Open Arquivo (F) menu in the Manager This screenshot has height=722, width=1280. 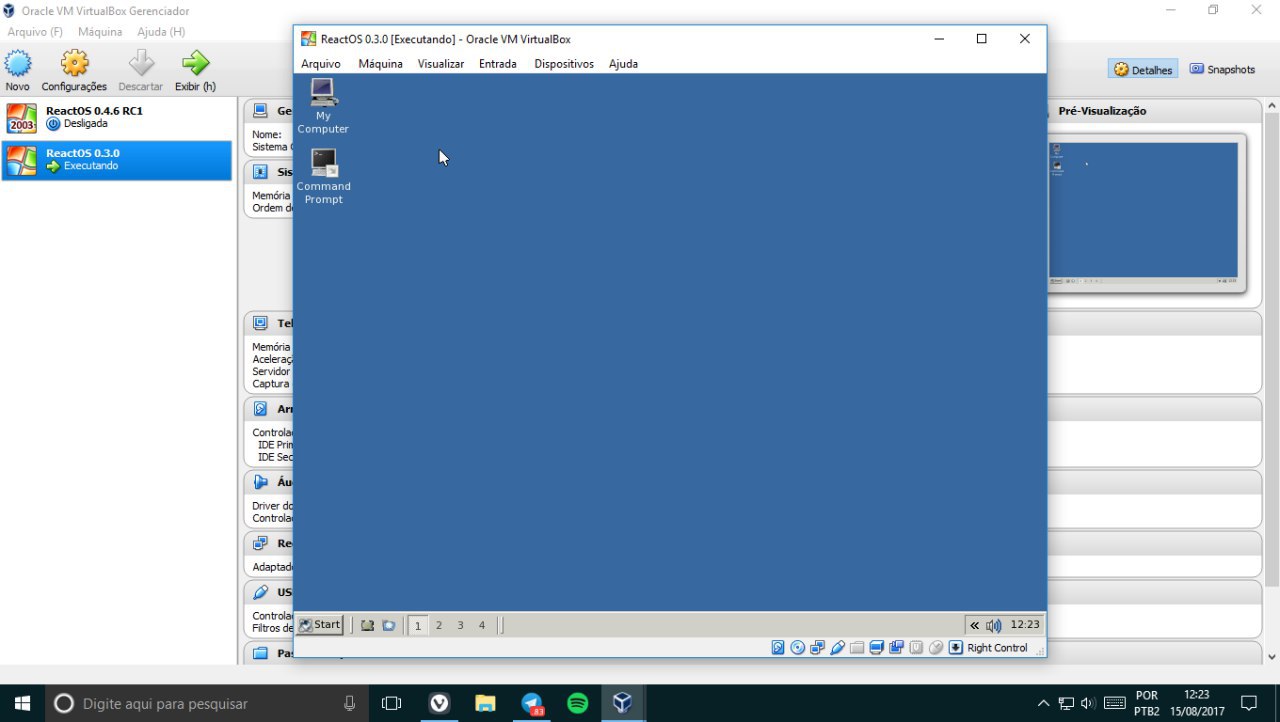pyautogui.click(x=35, y=32)
